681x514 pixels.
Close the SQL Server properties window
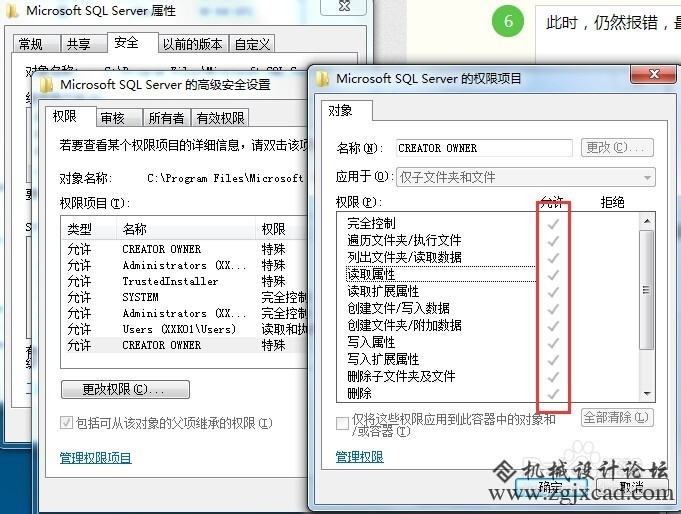coord(344,7)
